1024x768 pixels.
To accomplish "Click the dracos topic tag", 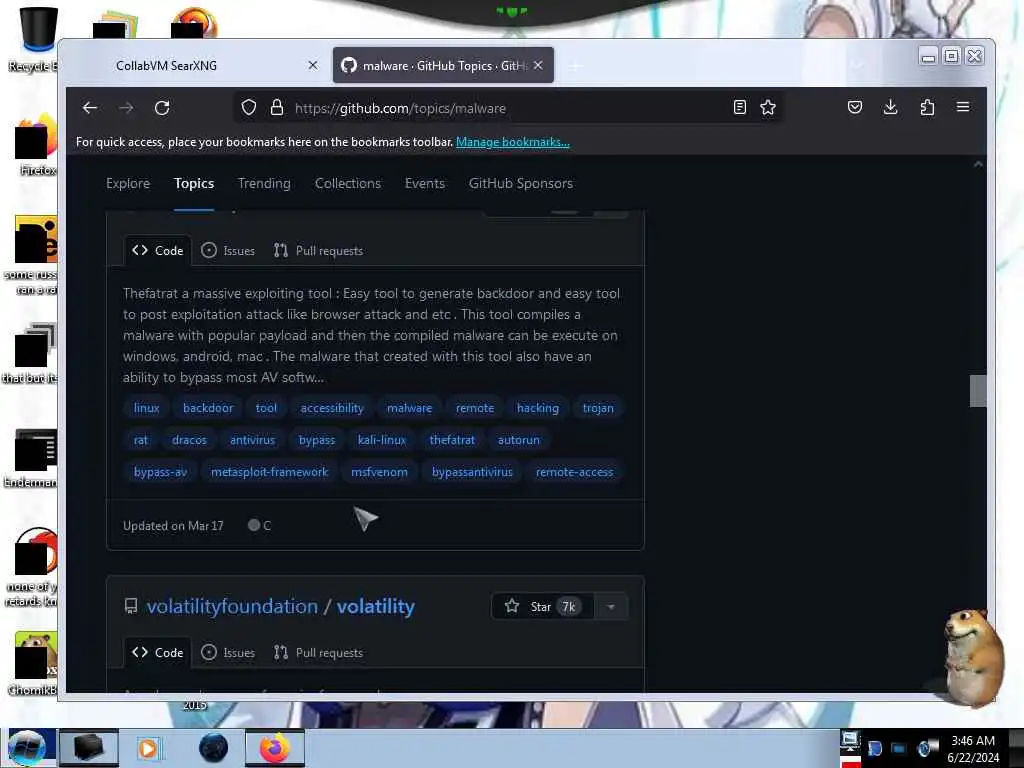I will 189,440.
